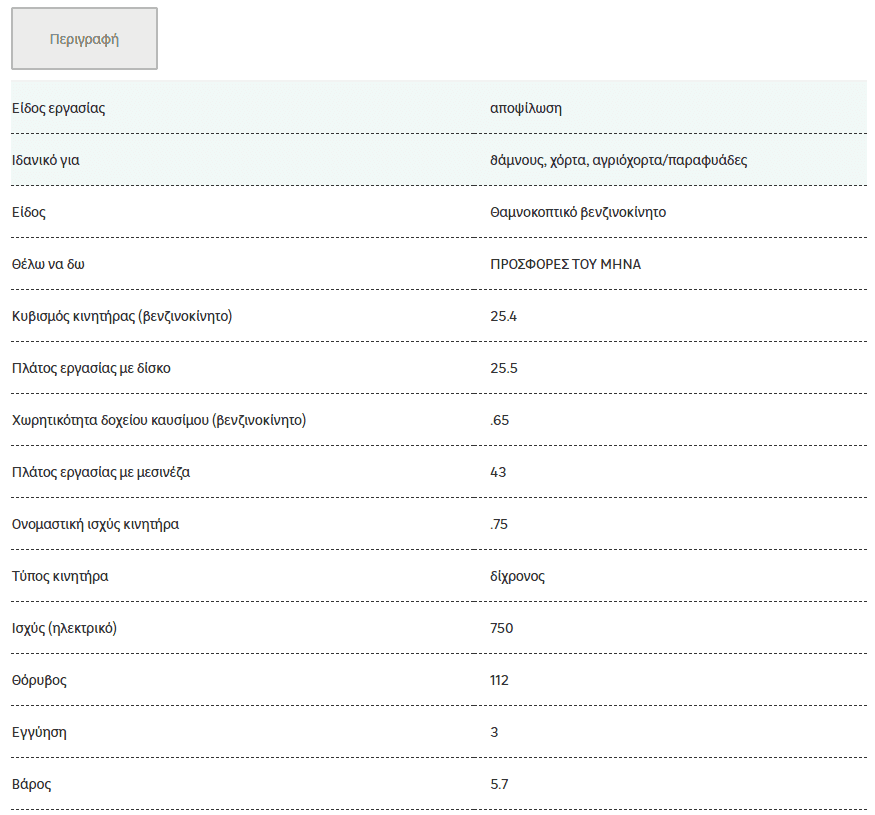Screen dimensions: 875x815
Task: Click Ονομαστική ισχύς κινητήρα label
Action: pos(95,524)
